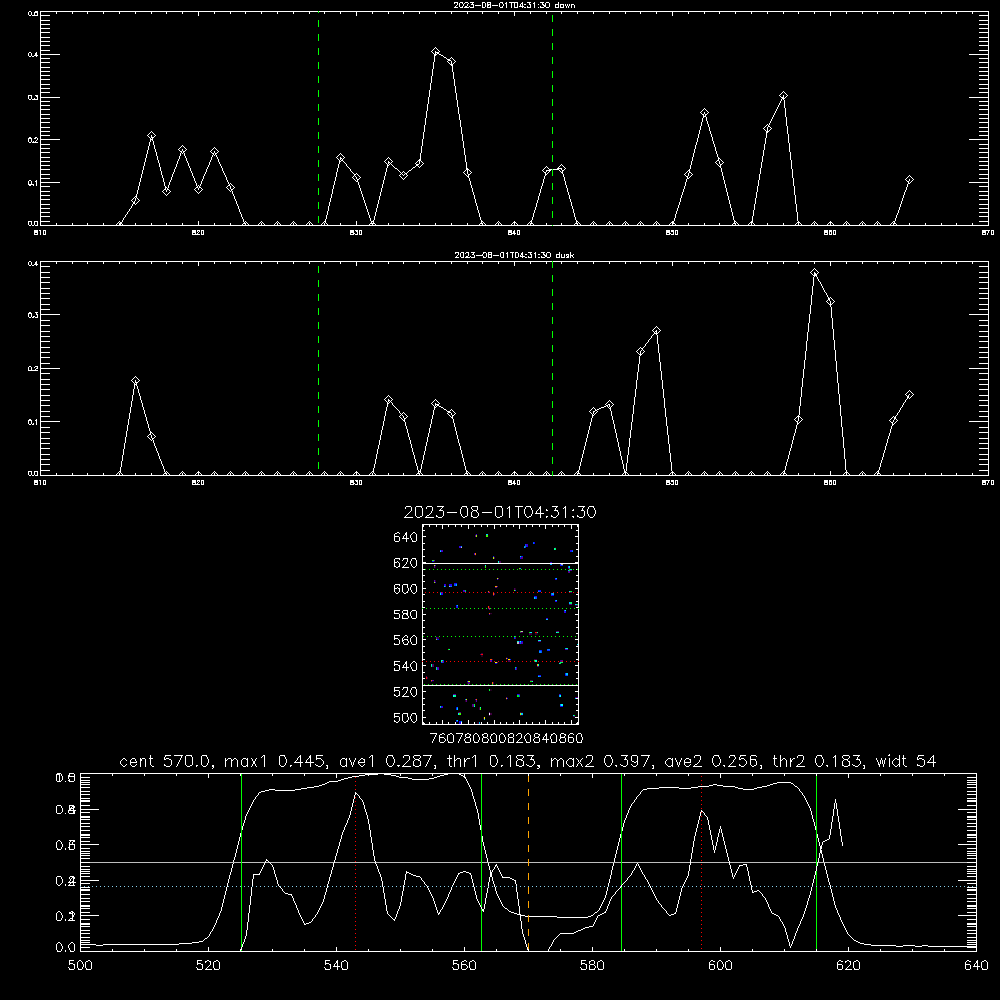Click the '580' y-axis label of small image

tap(406, 615)
